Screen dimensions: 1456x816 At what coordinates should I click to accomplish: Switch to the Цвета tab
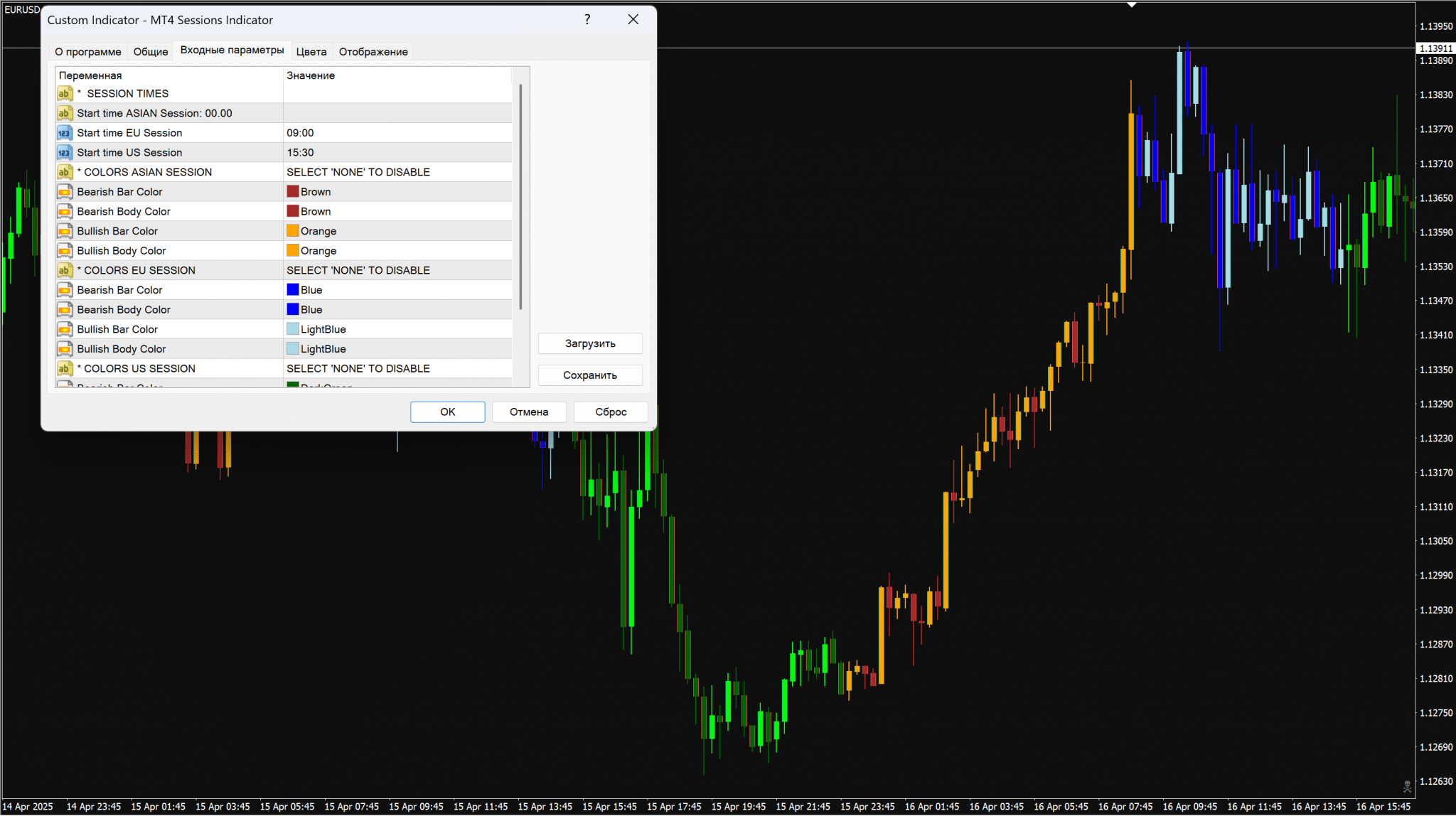(x=311, y=52)
